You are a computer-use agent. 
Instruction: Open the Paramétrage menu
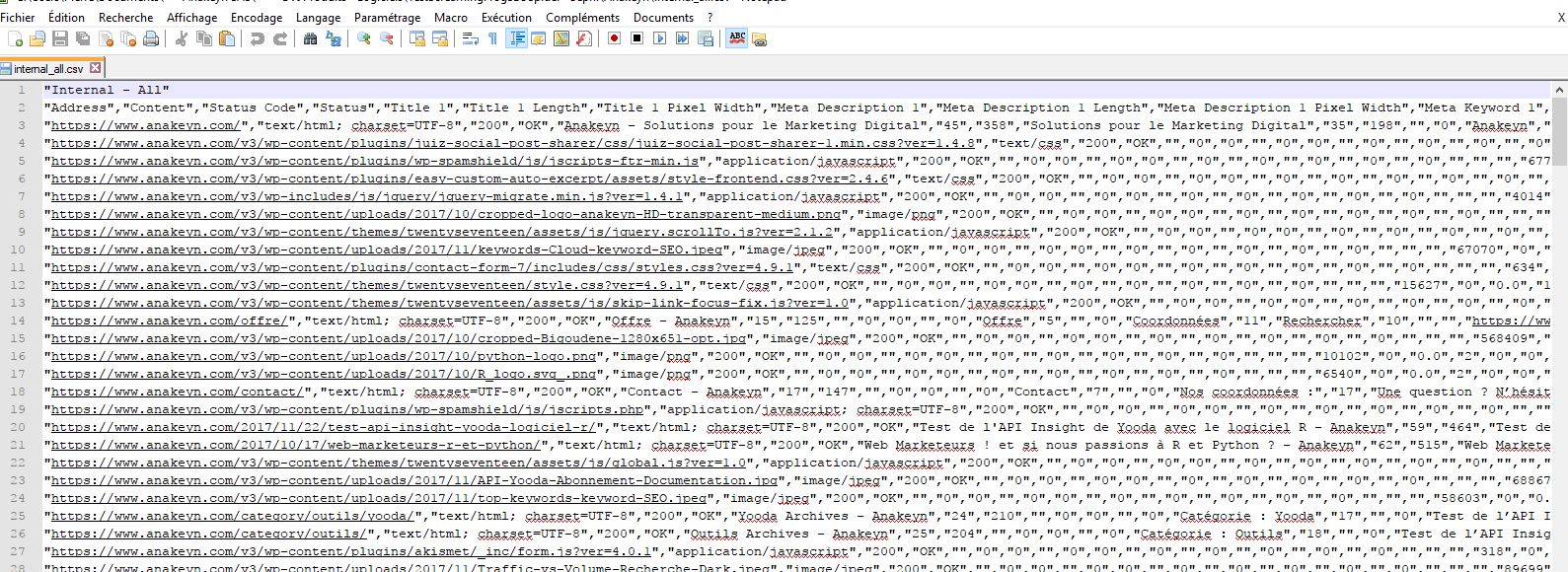(387, 17)
